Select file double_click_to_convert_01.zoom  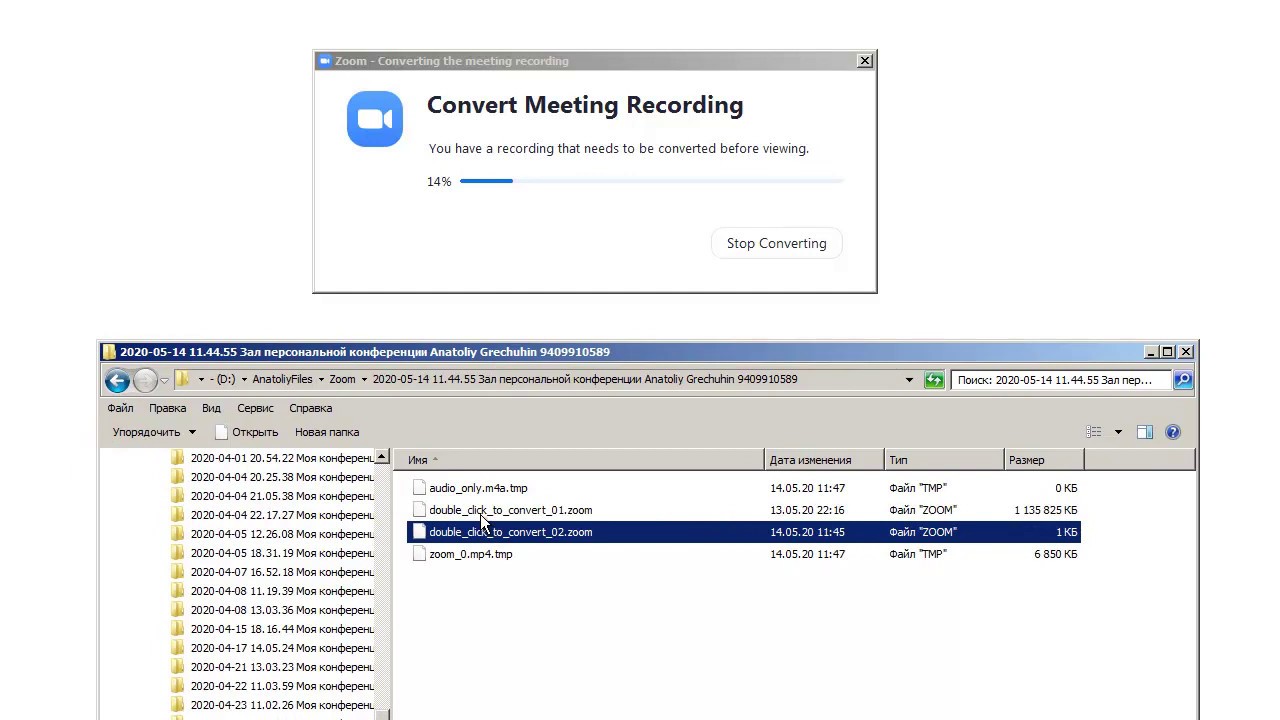tap(510, 510)
